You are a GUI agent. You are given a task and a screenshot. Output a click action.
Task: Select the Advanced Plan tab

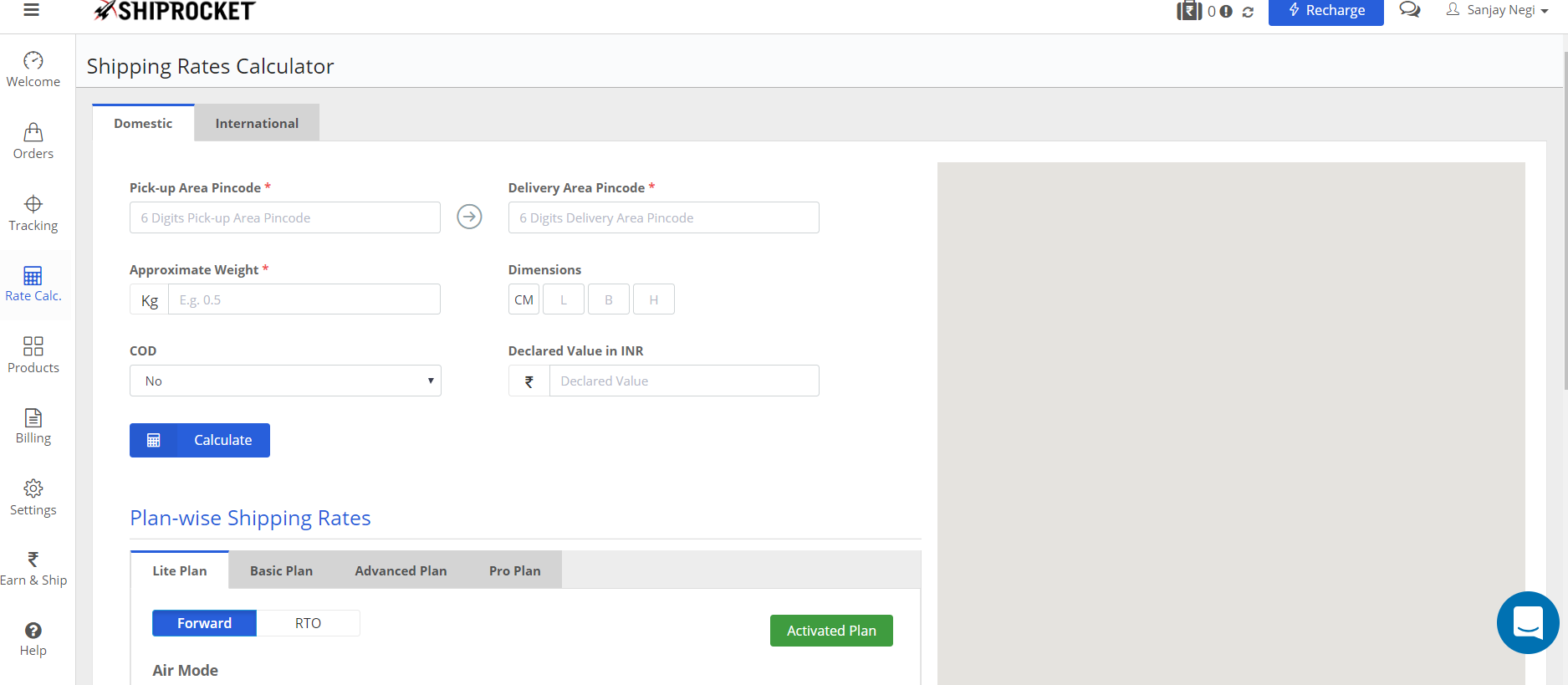coord(401,570)
